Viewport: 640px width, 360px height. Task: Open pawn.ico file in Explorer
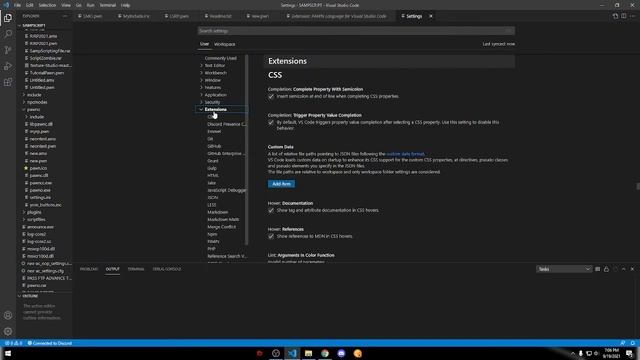pos(38,168)
